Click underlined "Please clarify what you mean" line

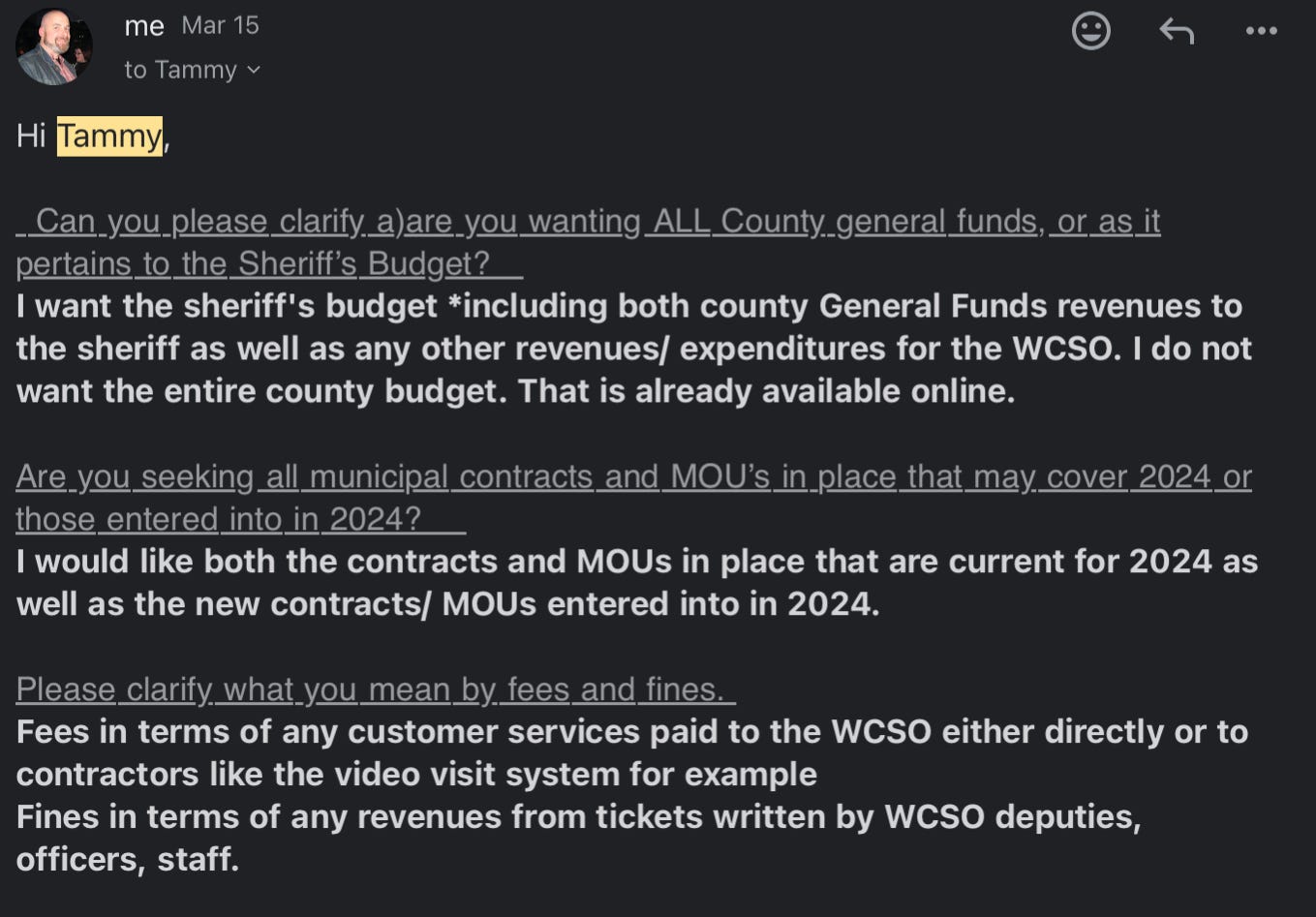376,690
